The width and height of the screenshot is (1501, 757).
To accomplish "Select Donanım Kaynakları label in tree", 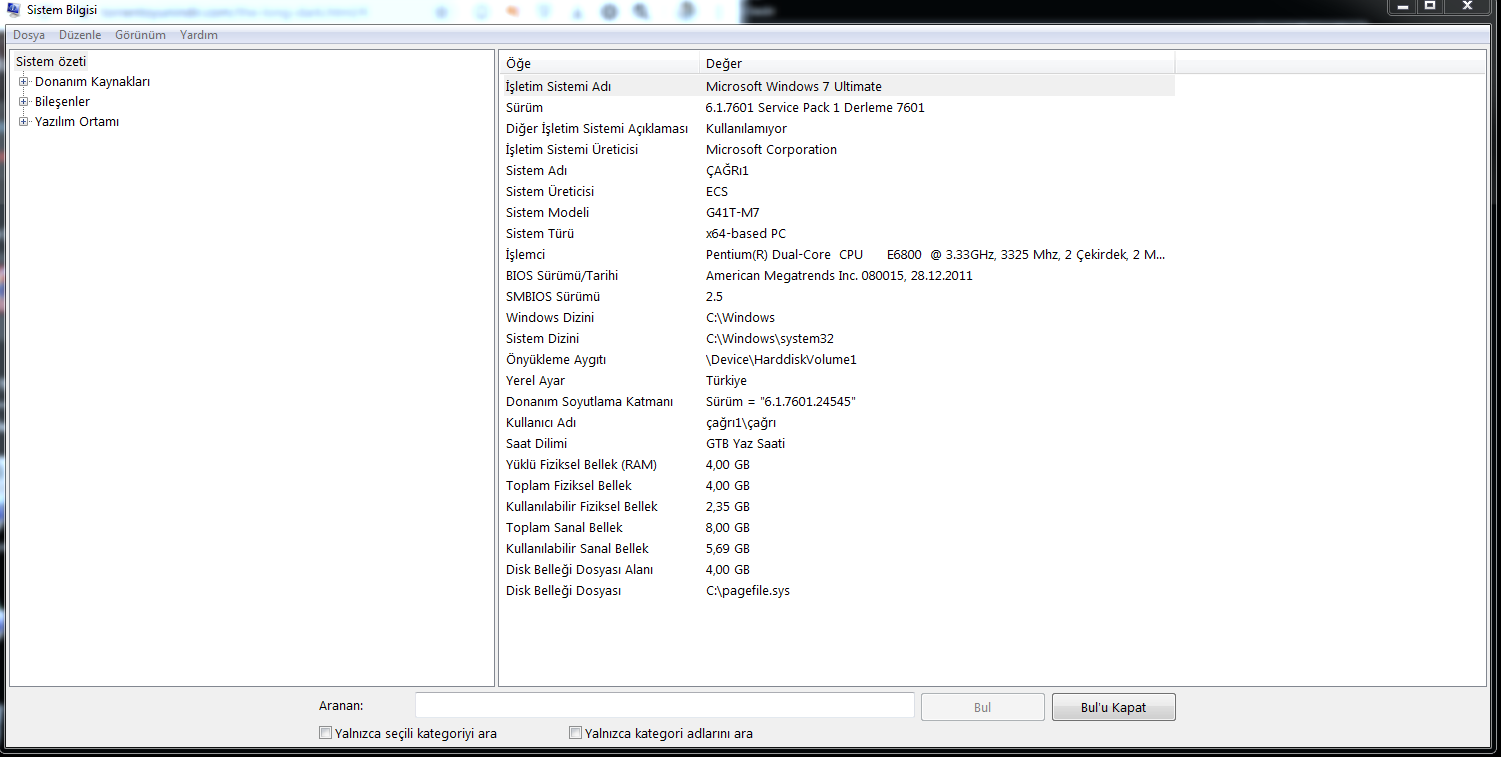I will 93,82.
